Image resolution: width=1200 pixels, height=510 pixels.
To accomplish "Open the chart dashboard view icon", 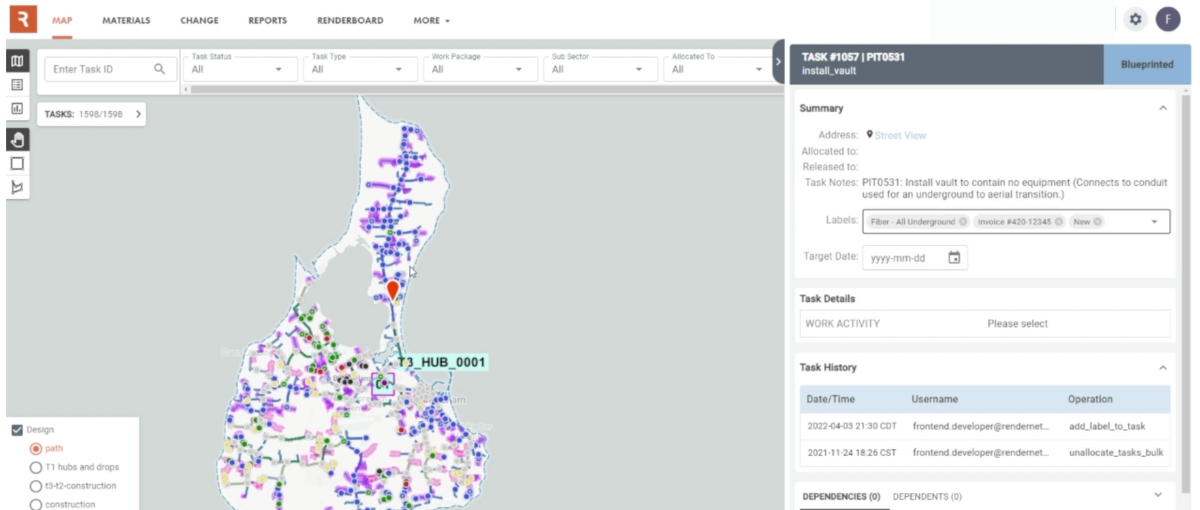I will click(x=17, y=108).
